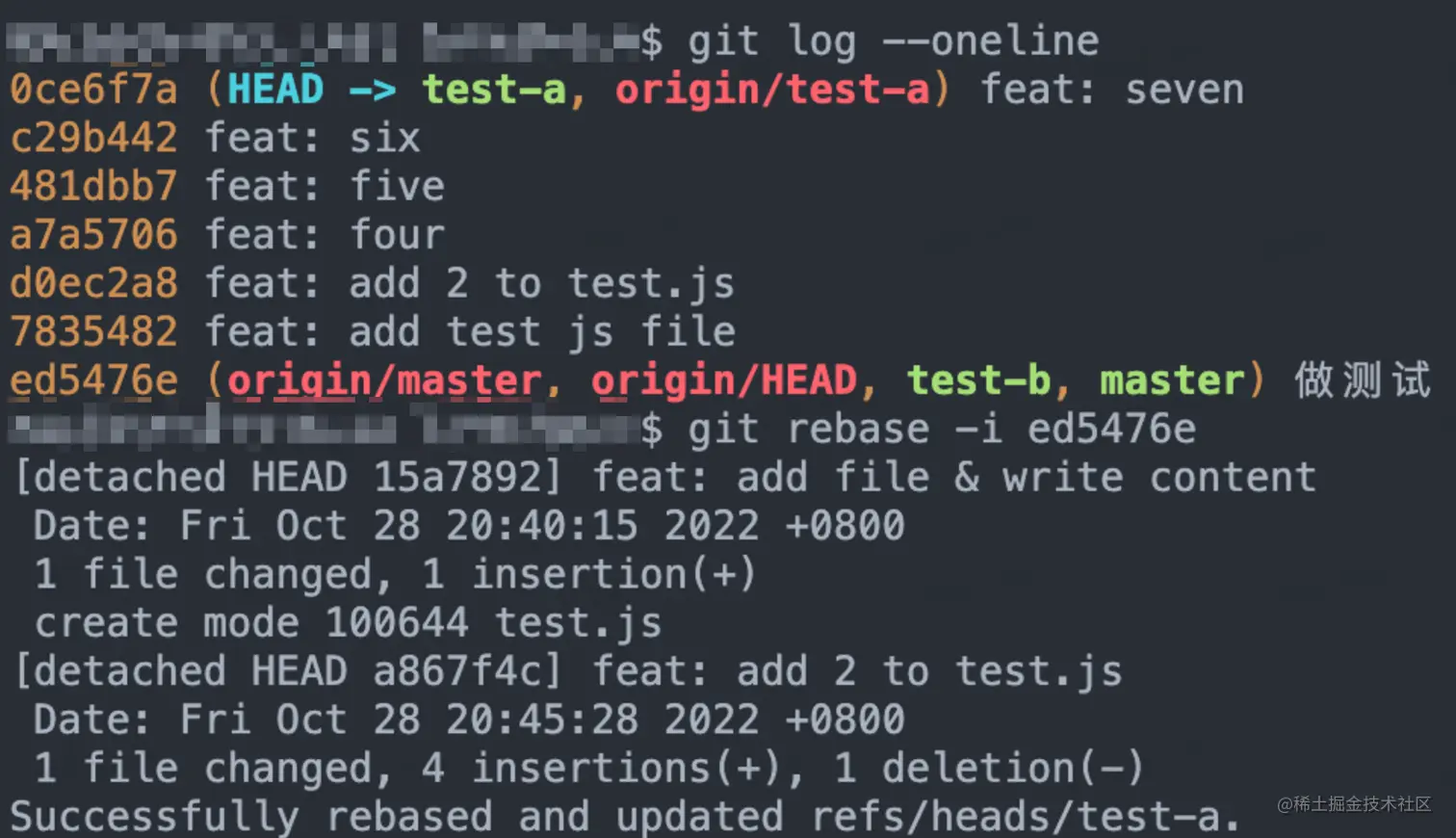Screen dimensions: 1456x838
Task: Click commit hash 7835482
Action: pos(93,331)
